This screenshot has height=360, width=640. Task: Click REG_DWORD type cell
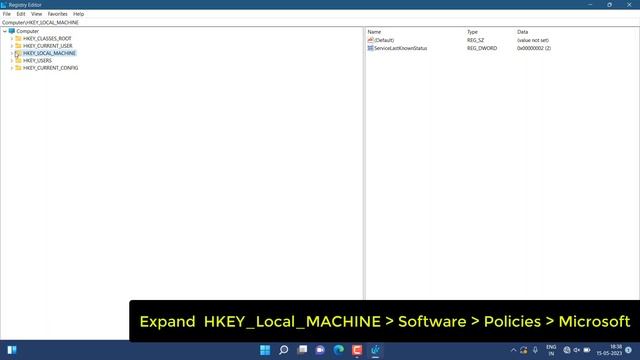click(482, 48)
